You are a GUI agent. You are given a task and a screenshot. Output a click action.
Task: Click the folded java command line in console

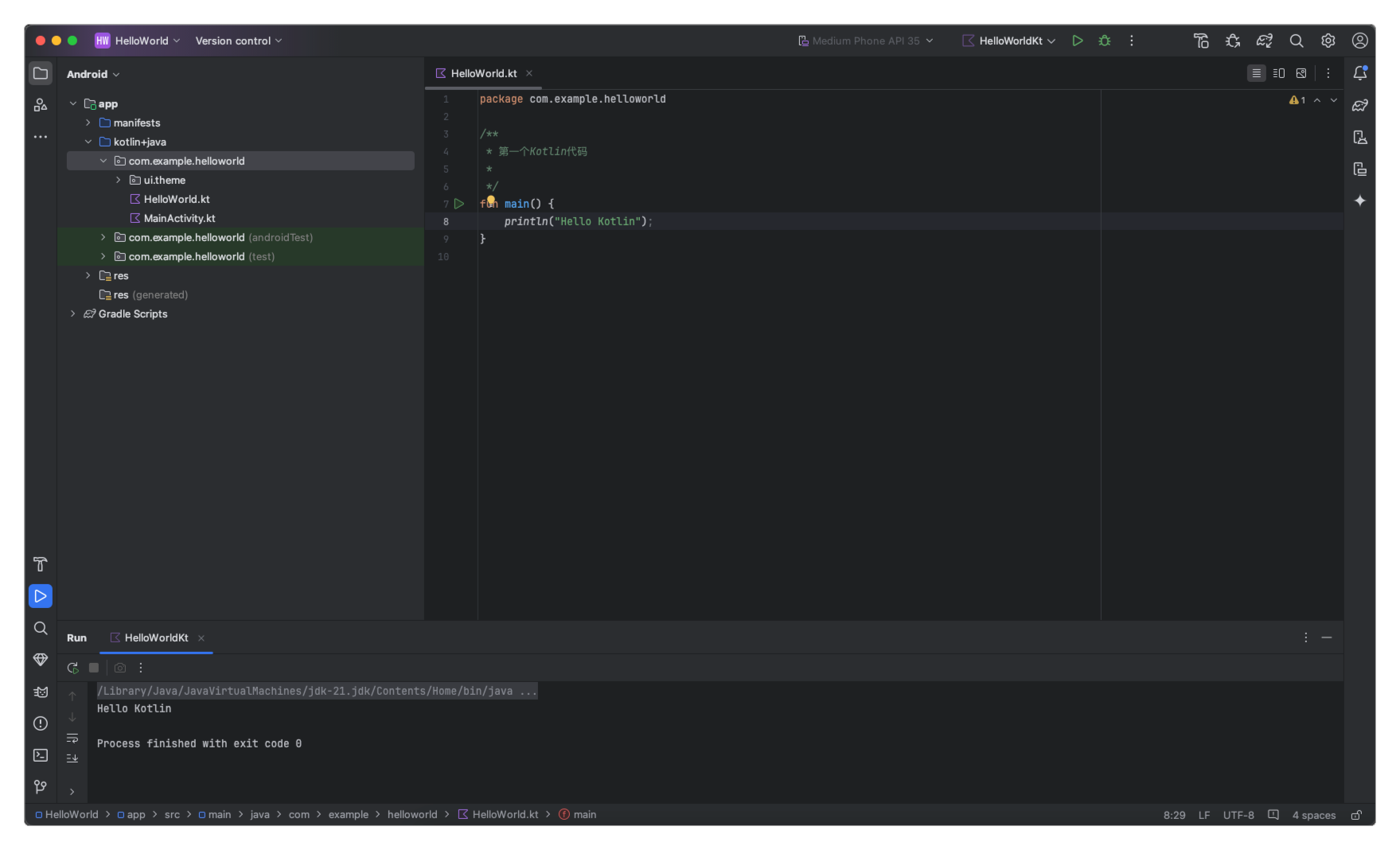tap(317, 691)
